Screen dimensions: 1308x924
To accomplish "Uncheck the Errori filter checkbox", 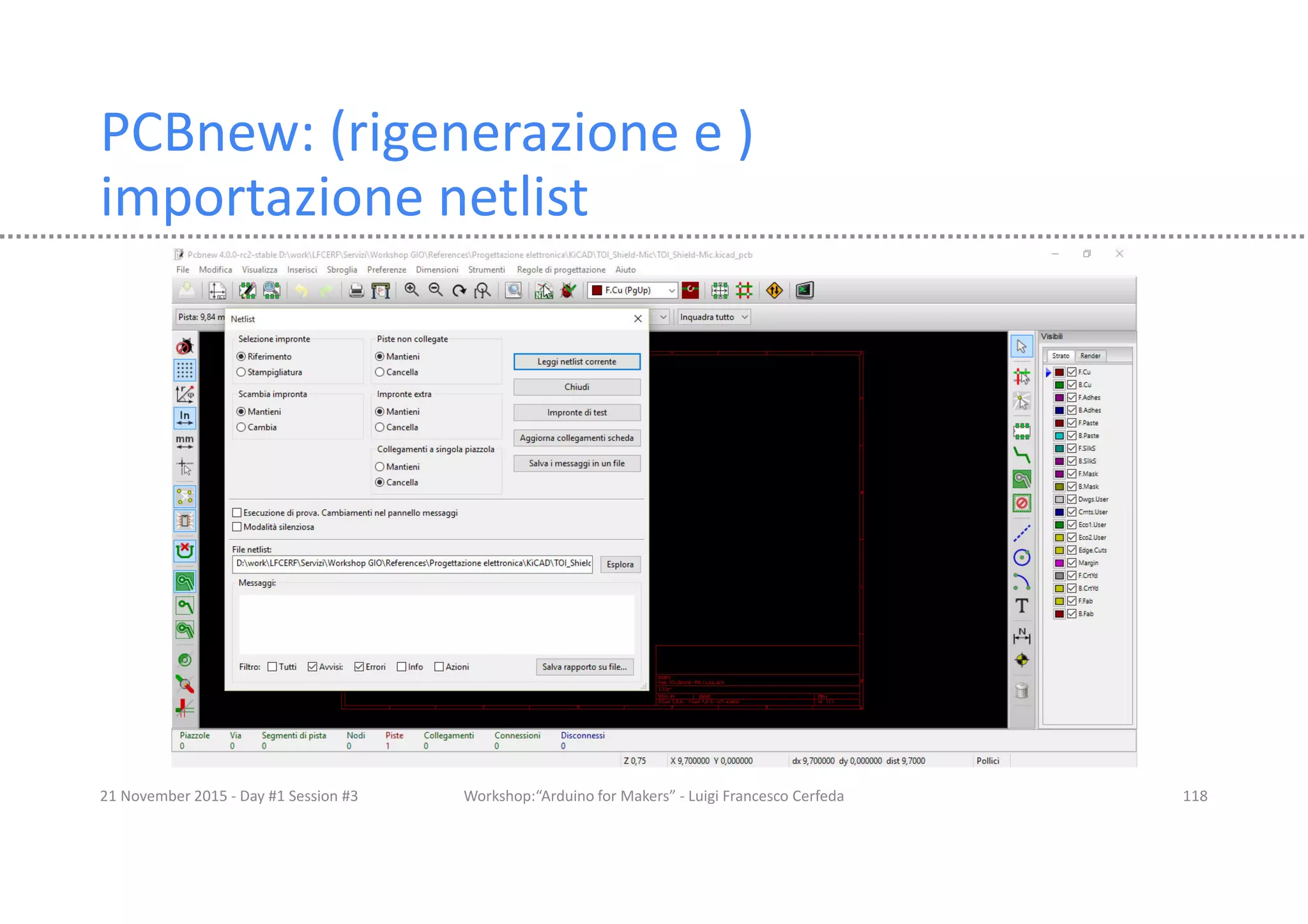I will [x=359, y=667].
